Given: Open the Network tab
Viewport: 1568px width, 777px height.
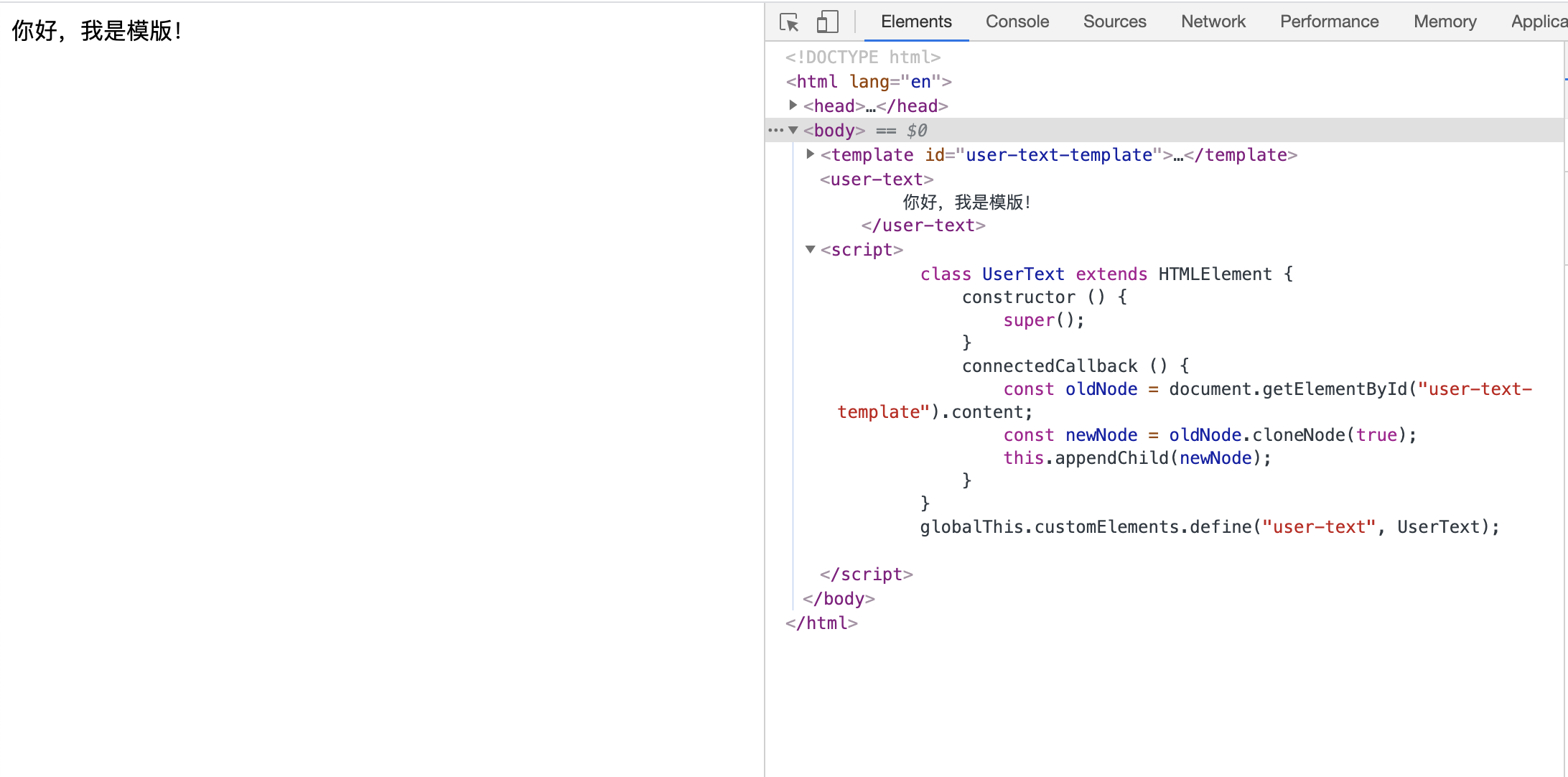Looking at the screenshot, I should point(1213,22).
